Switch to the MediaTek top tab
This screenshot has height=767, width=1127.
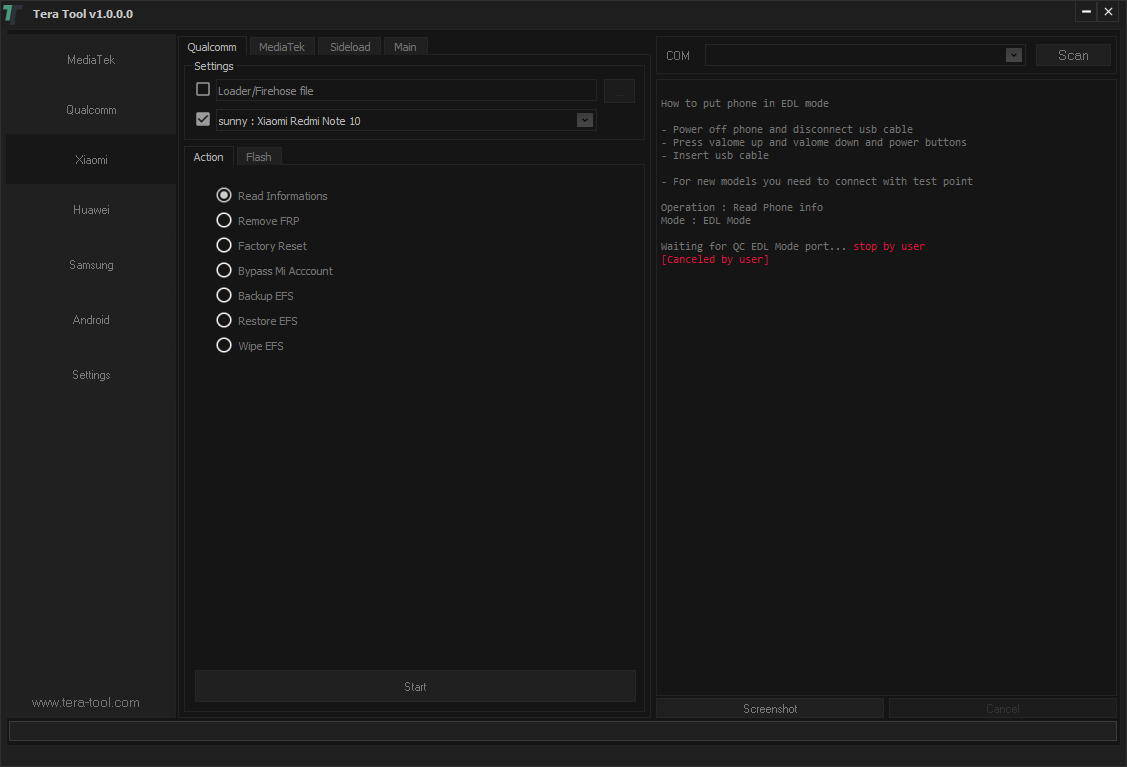coord(281,47)
